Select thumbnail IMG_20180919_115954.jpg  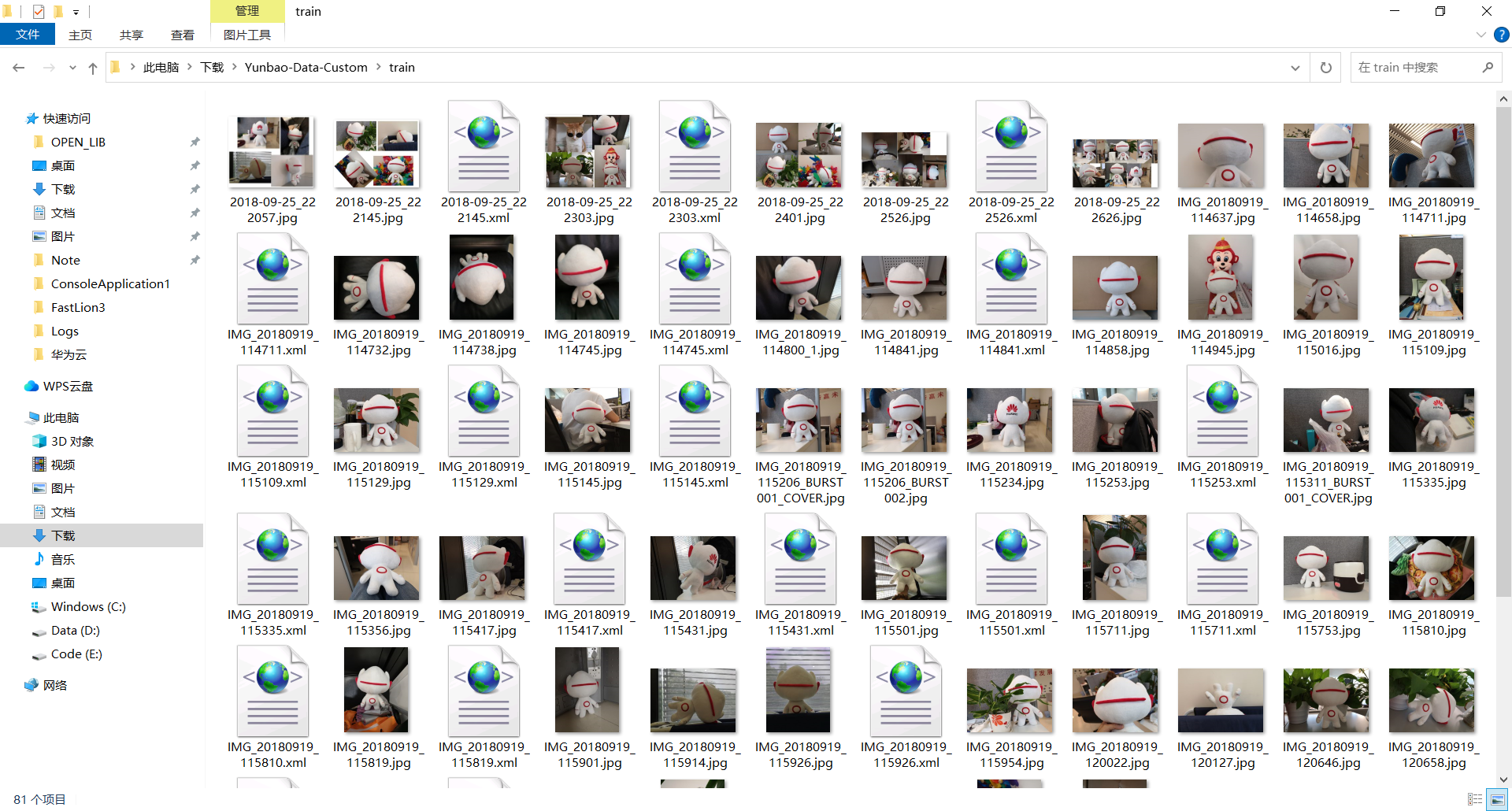click(x=1011, y=700)
